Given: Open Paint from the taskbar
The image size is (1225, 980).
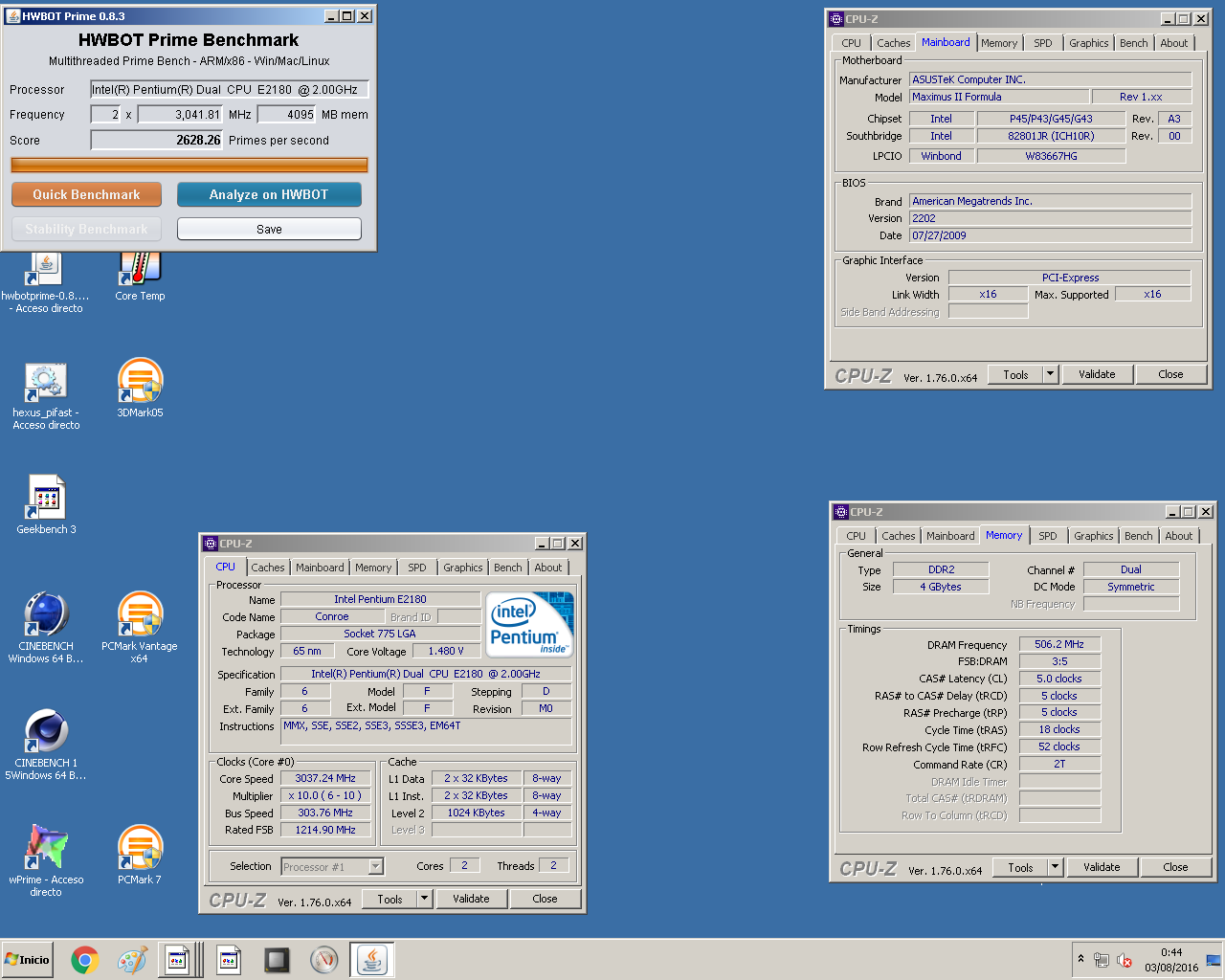Looking at the screenshot, I should 132,960.
